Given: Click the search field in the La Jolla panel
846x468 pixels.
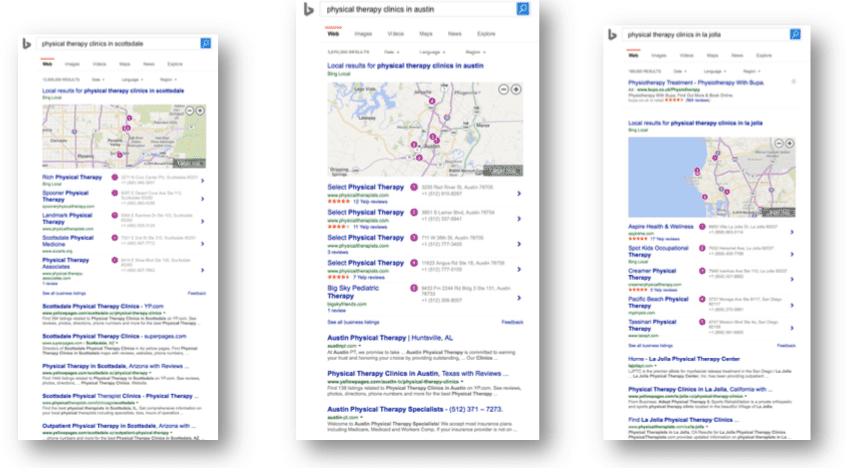Looking at the screenshot, I should pyautogui.click(x=706, y=35).
